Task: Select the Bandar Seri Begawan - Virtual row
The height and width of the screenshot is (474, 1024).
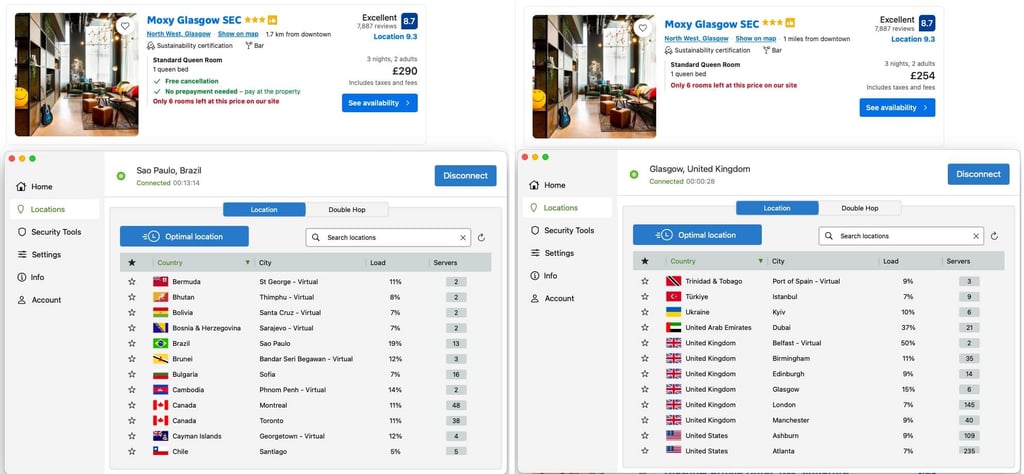Action: [x=306, y=359]
